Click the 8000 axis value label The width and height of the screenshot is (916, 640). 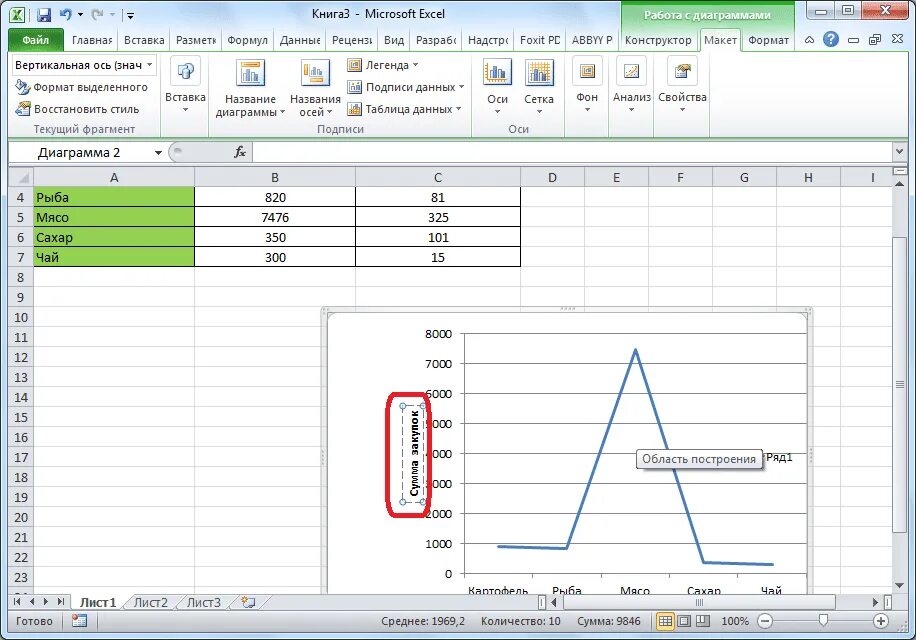438,334
